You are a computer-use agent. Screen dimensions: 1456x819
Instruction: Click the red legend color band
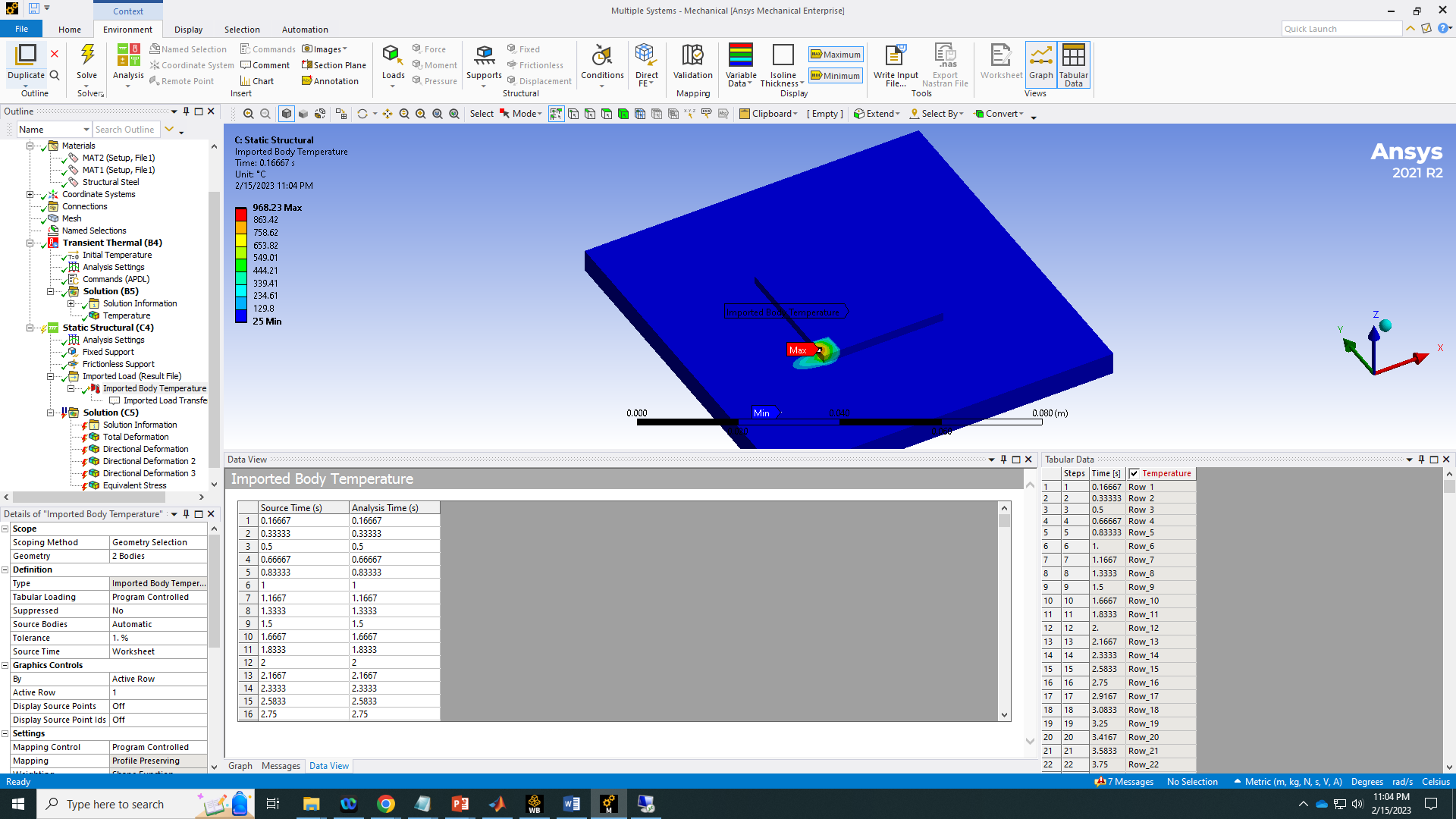point(240,214)
